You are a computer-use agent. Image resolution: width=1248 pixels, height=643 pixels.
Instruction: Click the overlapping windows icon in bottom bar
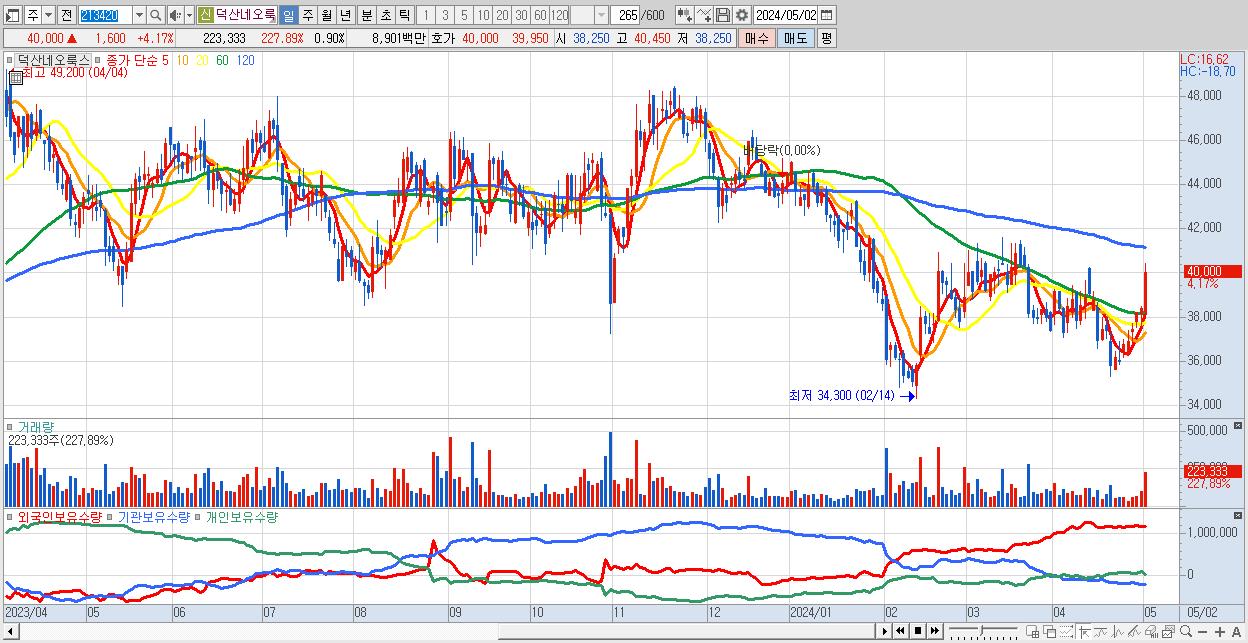pyautogui.click(x=1049, y=632)
